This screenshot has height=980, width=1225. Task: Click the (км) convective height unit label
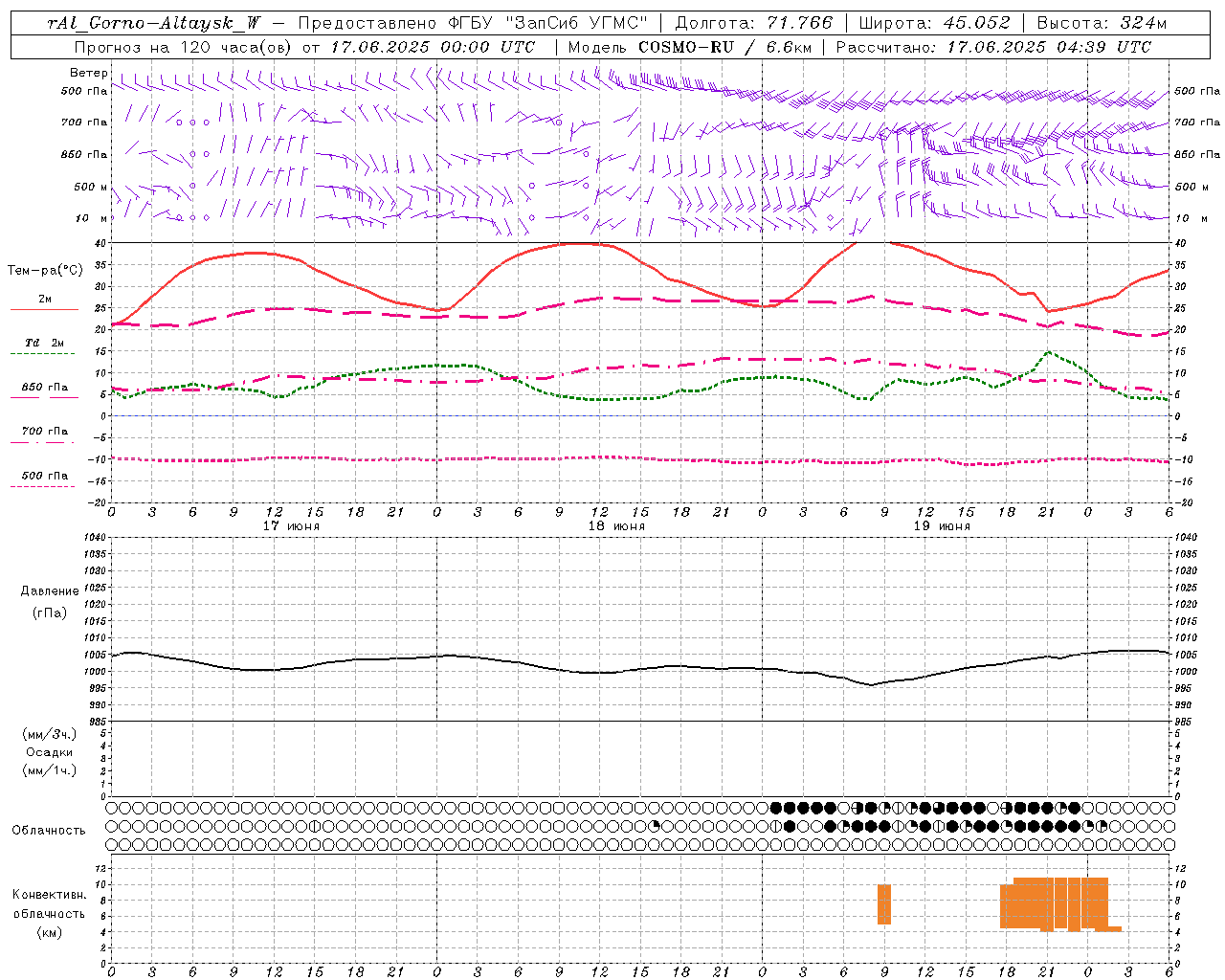tap(50, 932)
